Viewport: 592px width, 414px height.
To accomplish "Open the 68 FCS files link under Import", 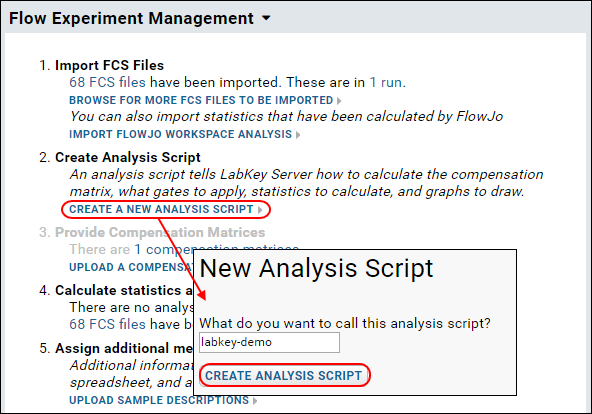I will point(107,82).
